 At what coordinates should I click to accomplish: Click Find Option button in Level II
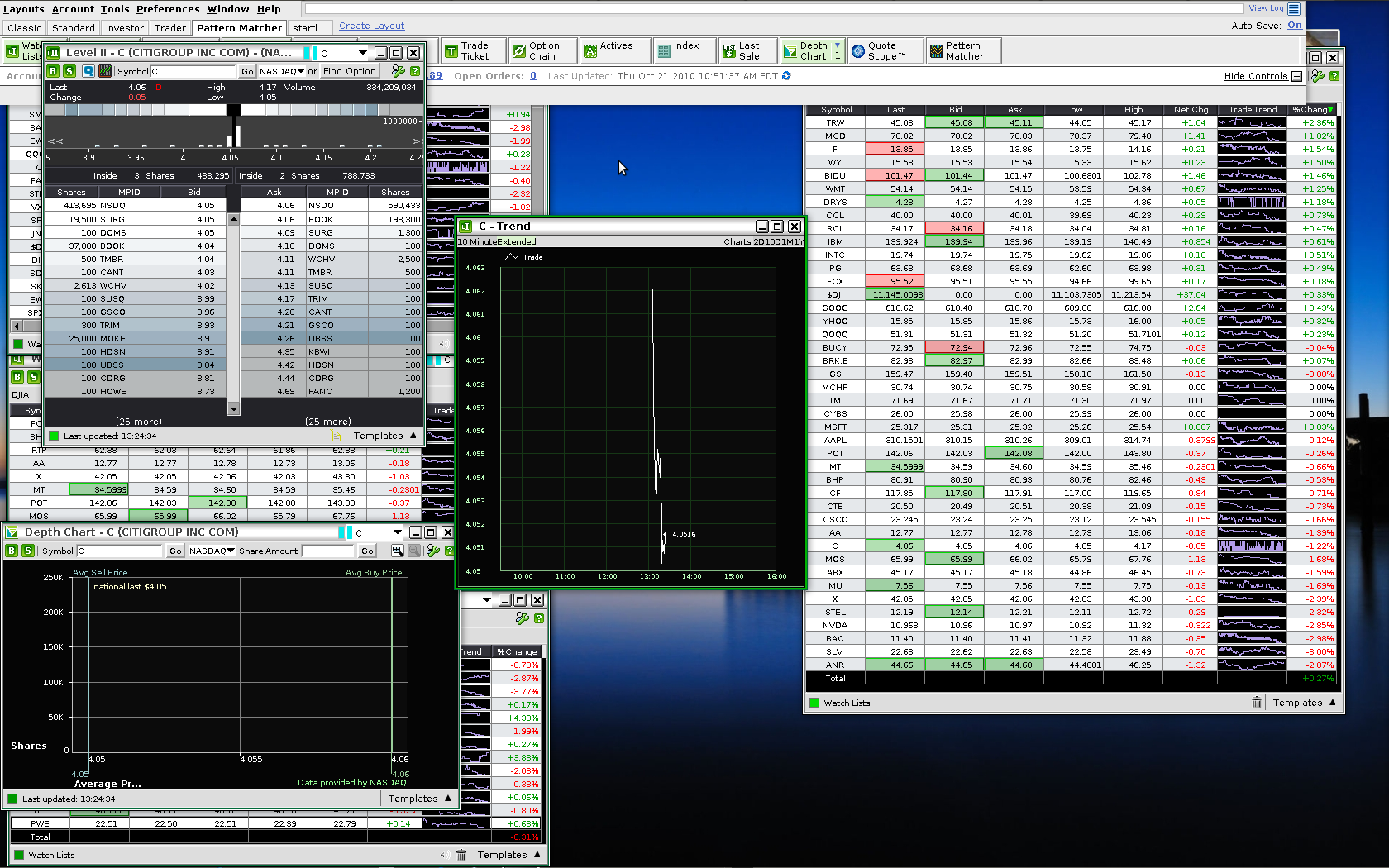pyautogui.click(x=349, y=71)
